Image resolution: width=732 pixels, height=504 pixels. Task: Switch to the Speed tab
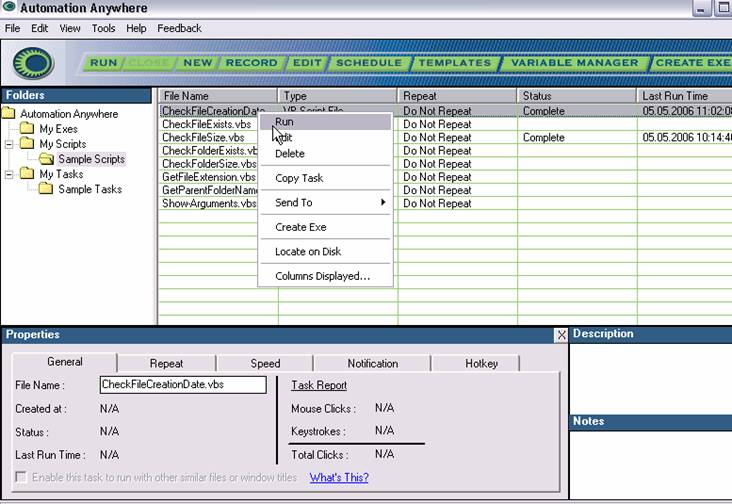point(265,364)
